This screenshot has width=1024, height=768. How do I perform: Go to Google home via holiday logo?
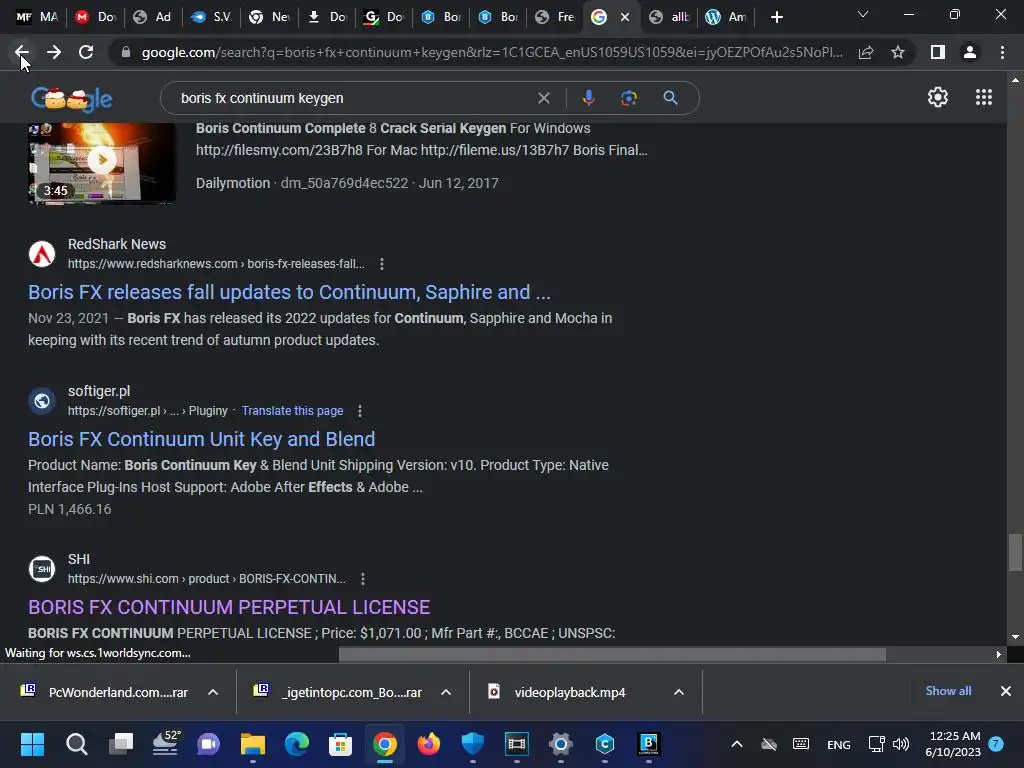[x=72, y=99]
